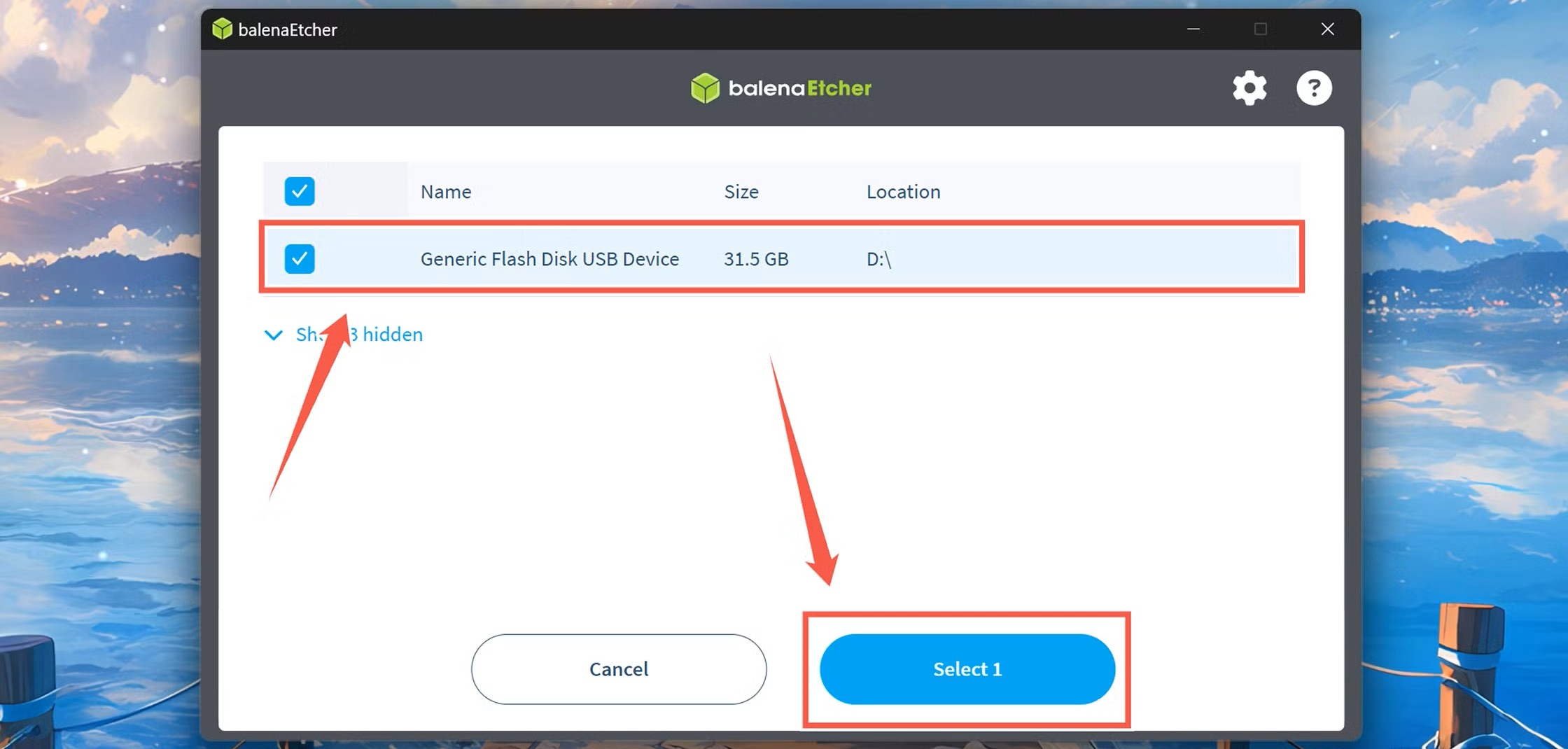
Task: Close the balenaEtcher window
Action: [1327, 29]
